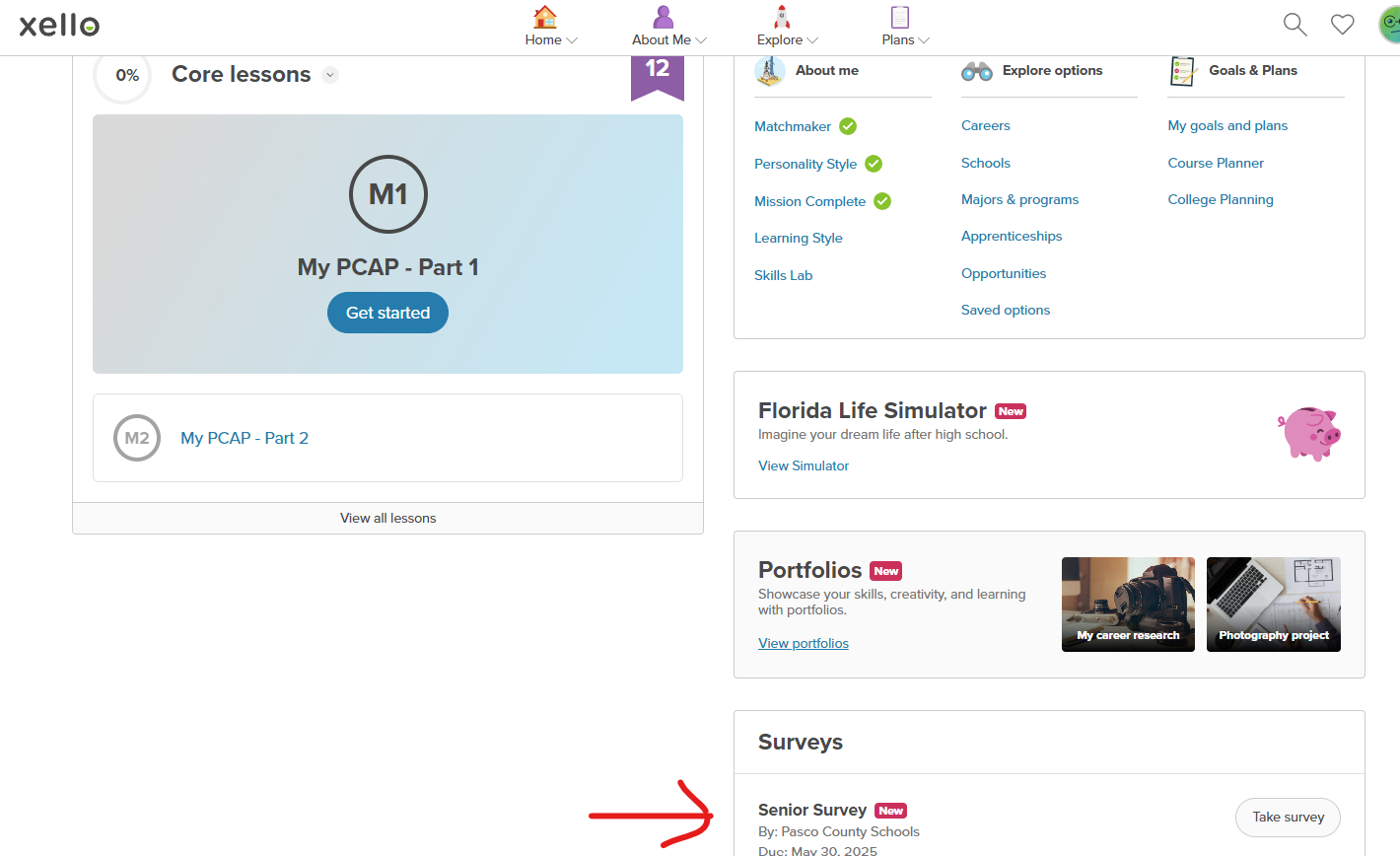Expand the Plans menu chevron
The image size is (1400, 856).
tap(924, 40)
